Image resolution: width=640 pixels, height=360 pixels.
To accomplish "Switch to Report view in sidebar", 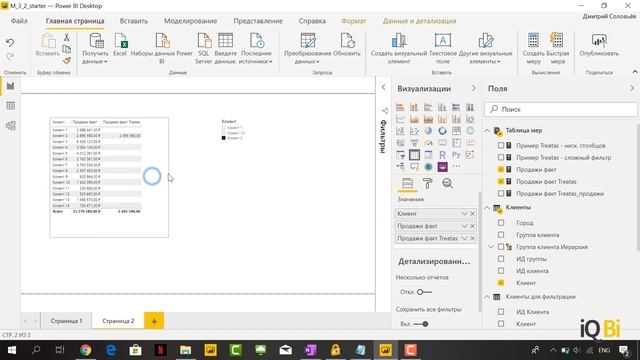I will pos(11,86).
